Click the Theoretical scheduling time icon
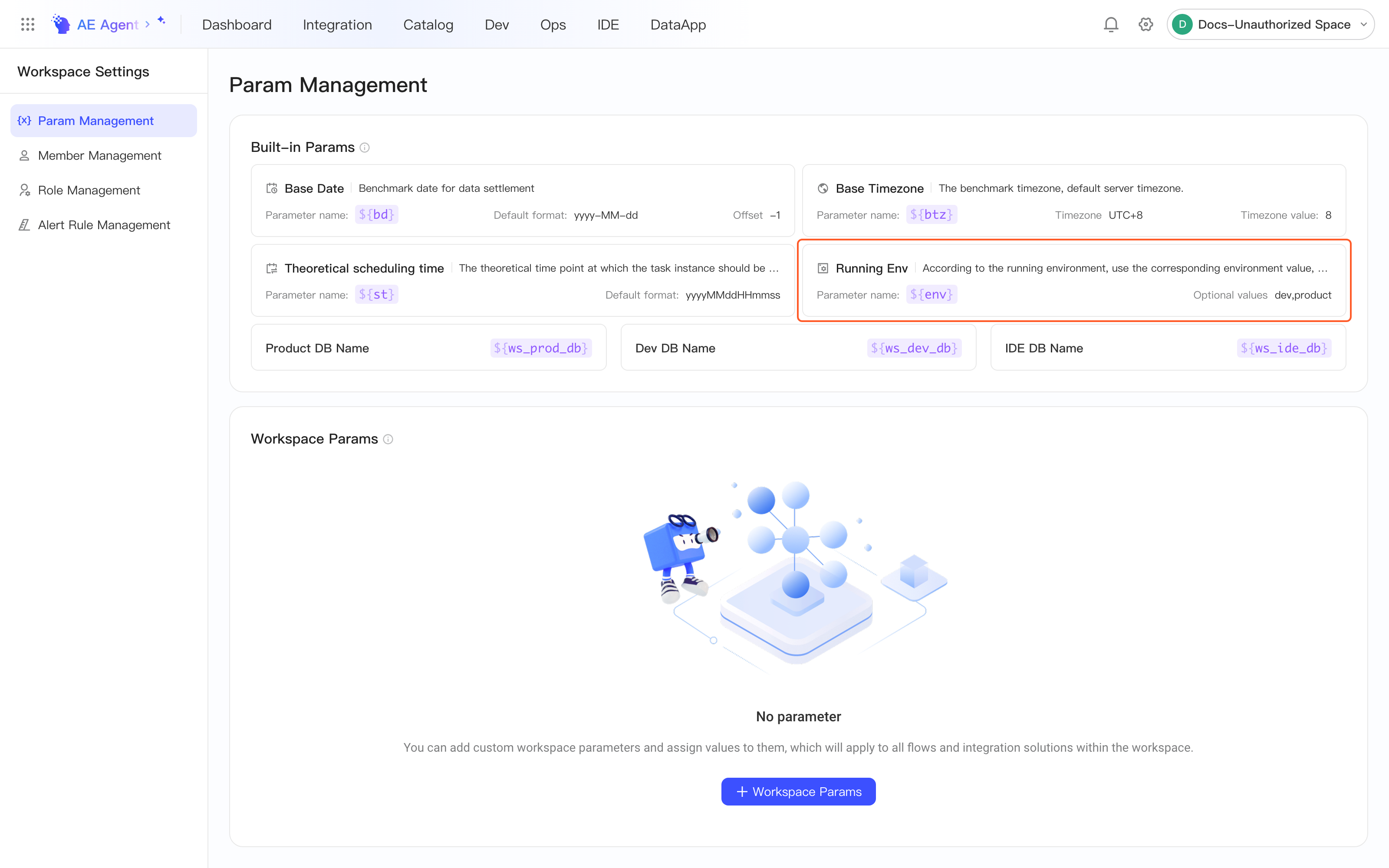 coord(271,268)
